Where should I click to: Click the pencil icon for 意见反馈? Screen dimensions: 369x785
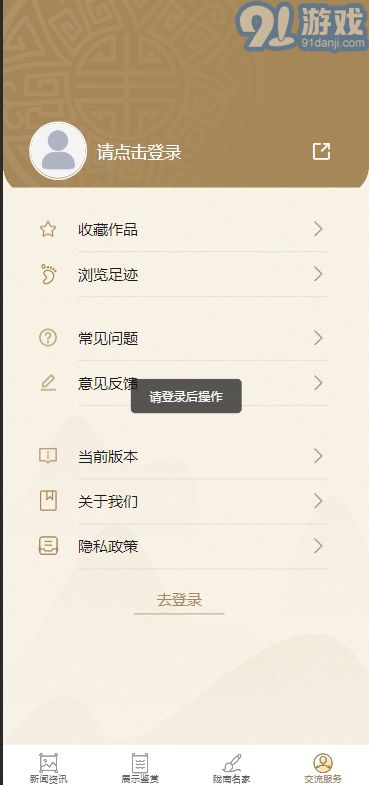click(48, 383)
